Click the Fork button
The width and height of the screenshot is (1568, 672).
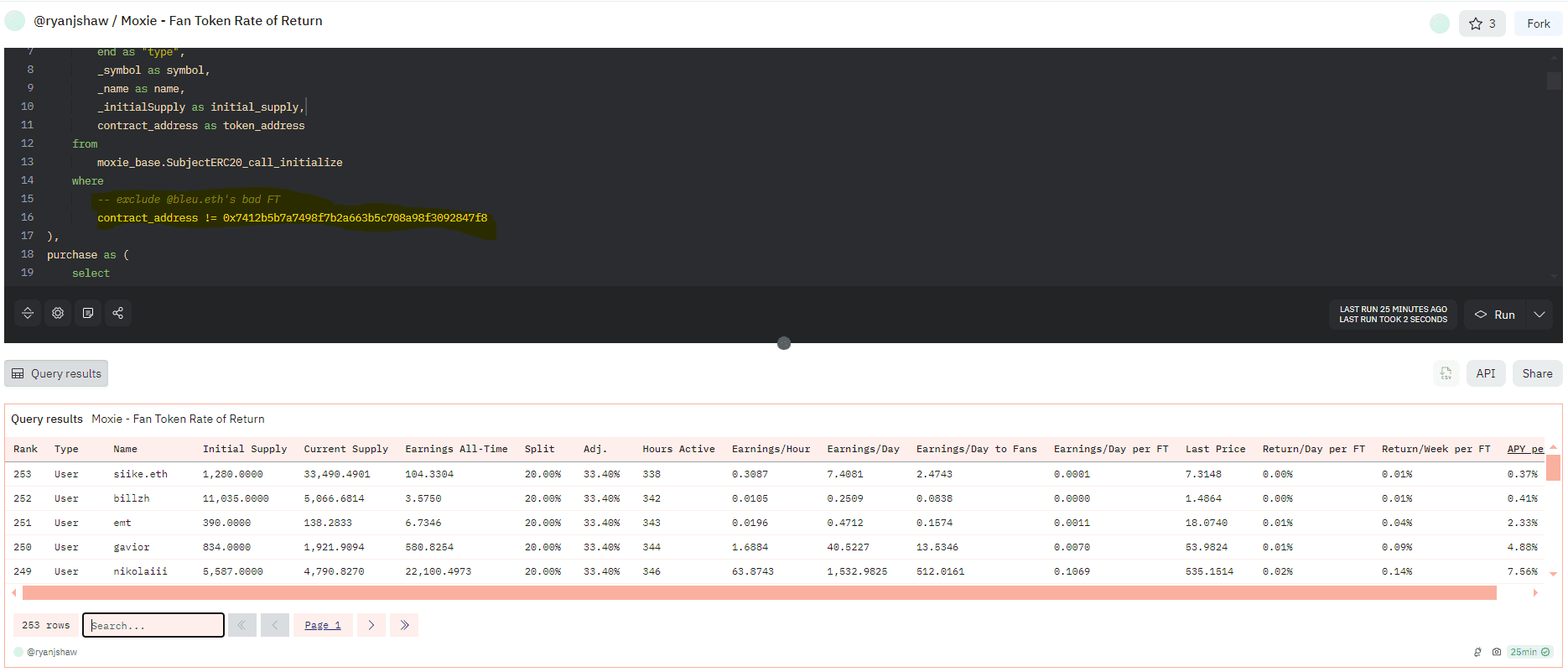click(1538, 23)
